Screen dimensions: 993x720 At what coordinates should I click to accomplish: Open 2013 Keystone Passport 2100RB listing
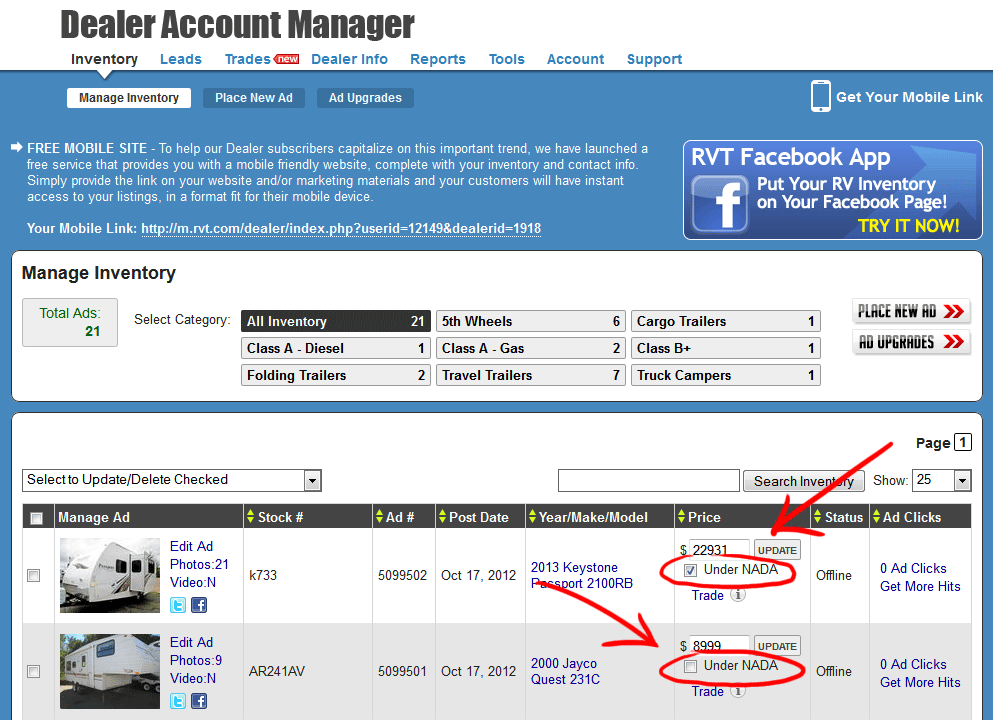pos(581,575)
